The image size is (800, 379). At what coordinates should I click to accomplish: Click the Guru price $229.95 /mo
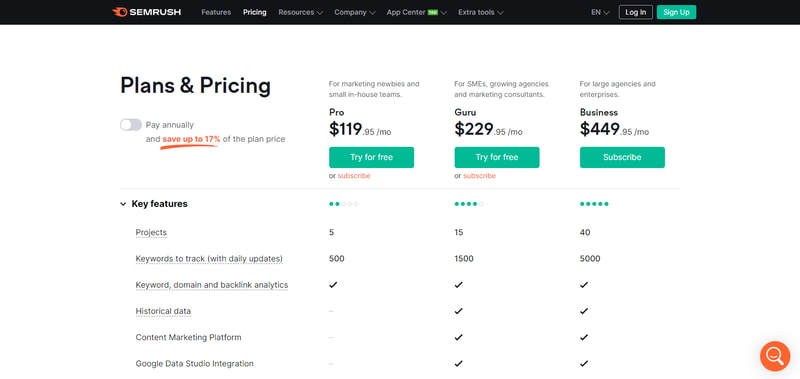click(488, 130)
